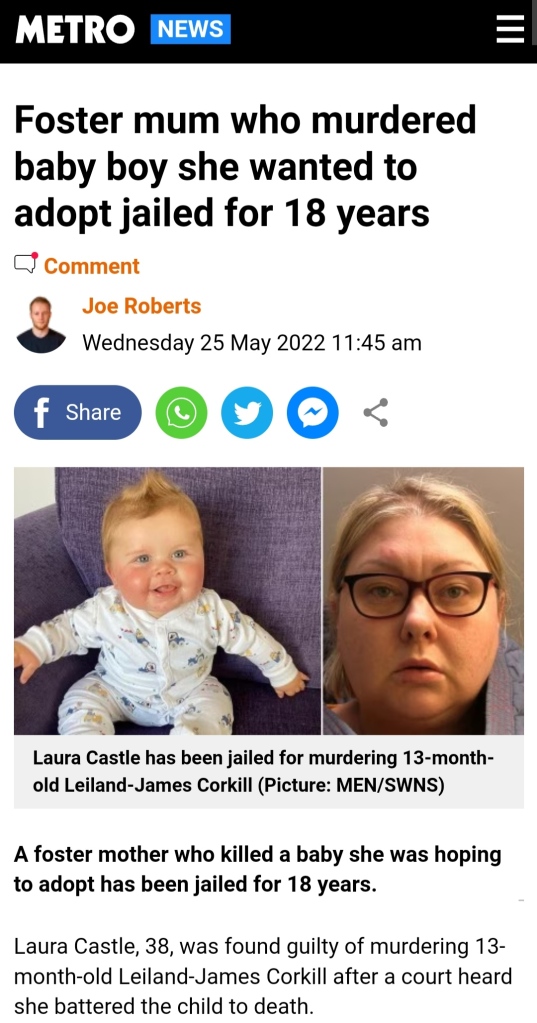This screenshot has height=1023, width=537.
Task: Click the paragraph starting Laura Castle, 38
Action: pyautogui.click(x=263, y=976)
